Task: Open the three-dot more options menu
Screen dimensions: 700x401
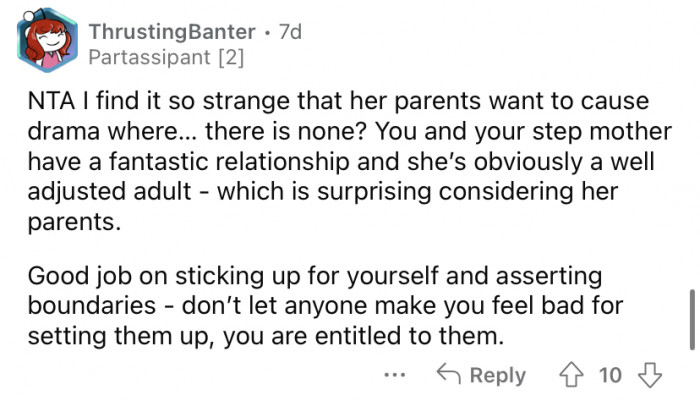Action: (x=394, y=376)
